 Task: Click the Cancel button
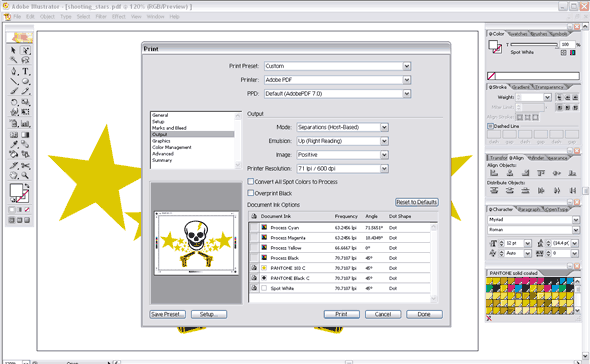pos(383,314)
